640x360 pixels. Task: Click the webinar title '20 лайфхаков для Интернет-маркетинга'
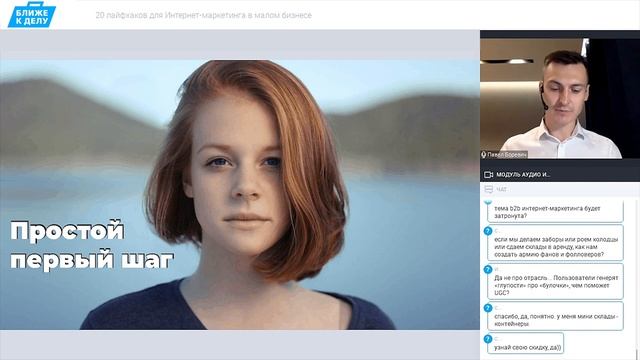pos(204,15)
